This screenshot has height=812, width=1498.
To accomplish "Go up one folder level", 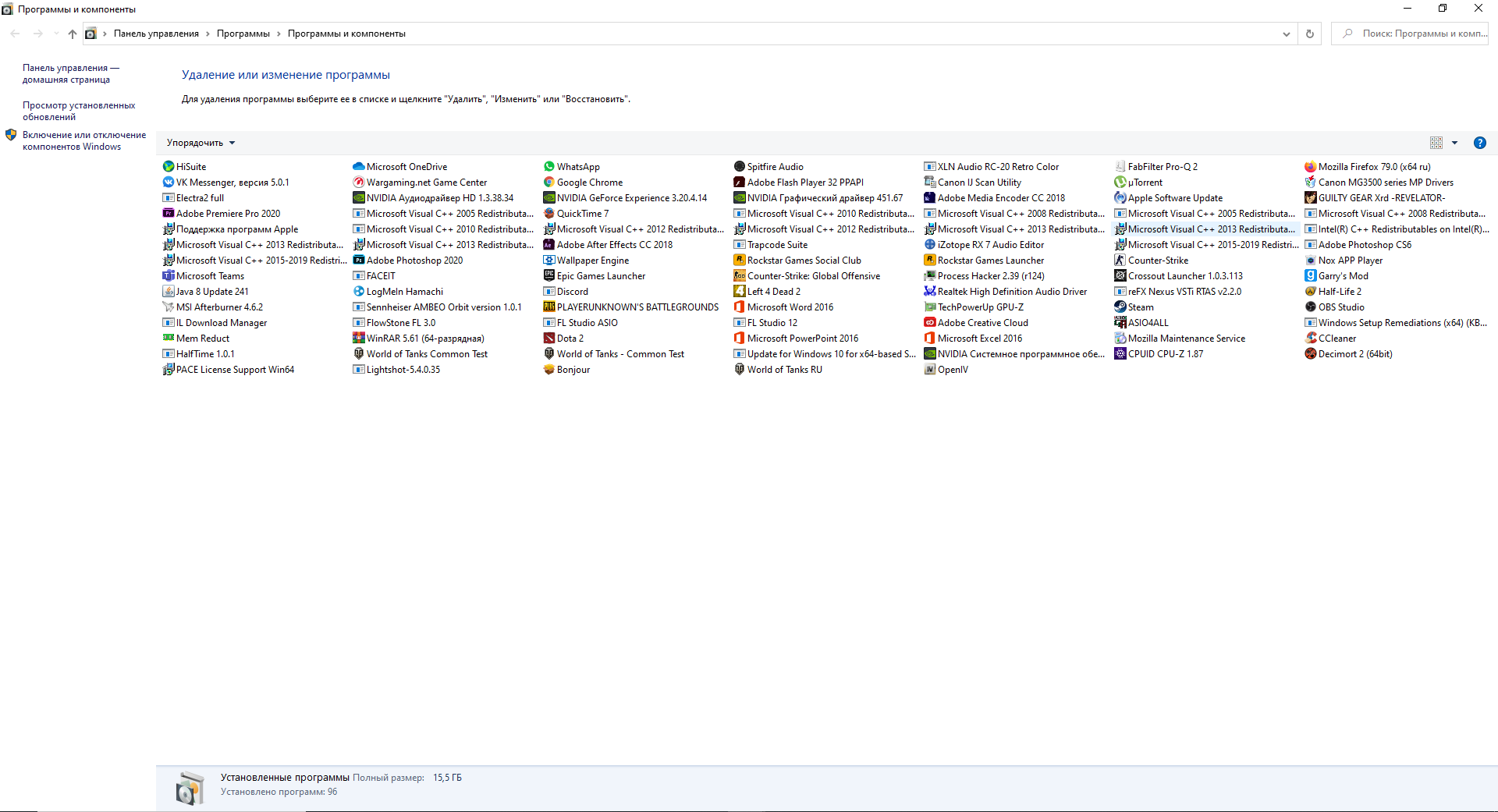I will click(x=73, y=34).
